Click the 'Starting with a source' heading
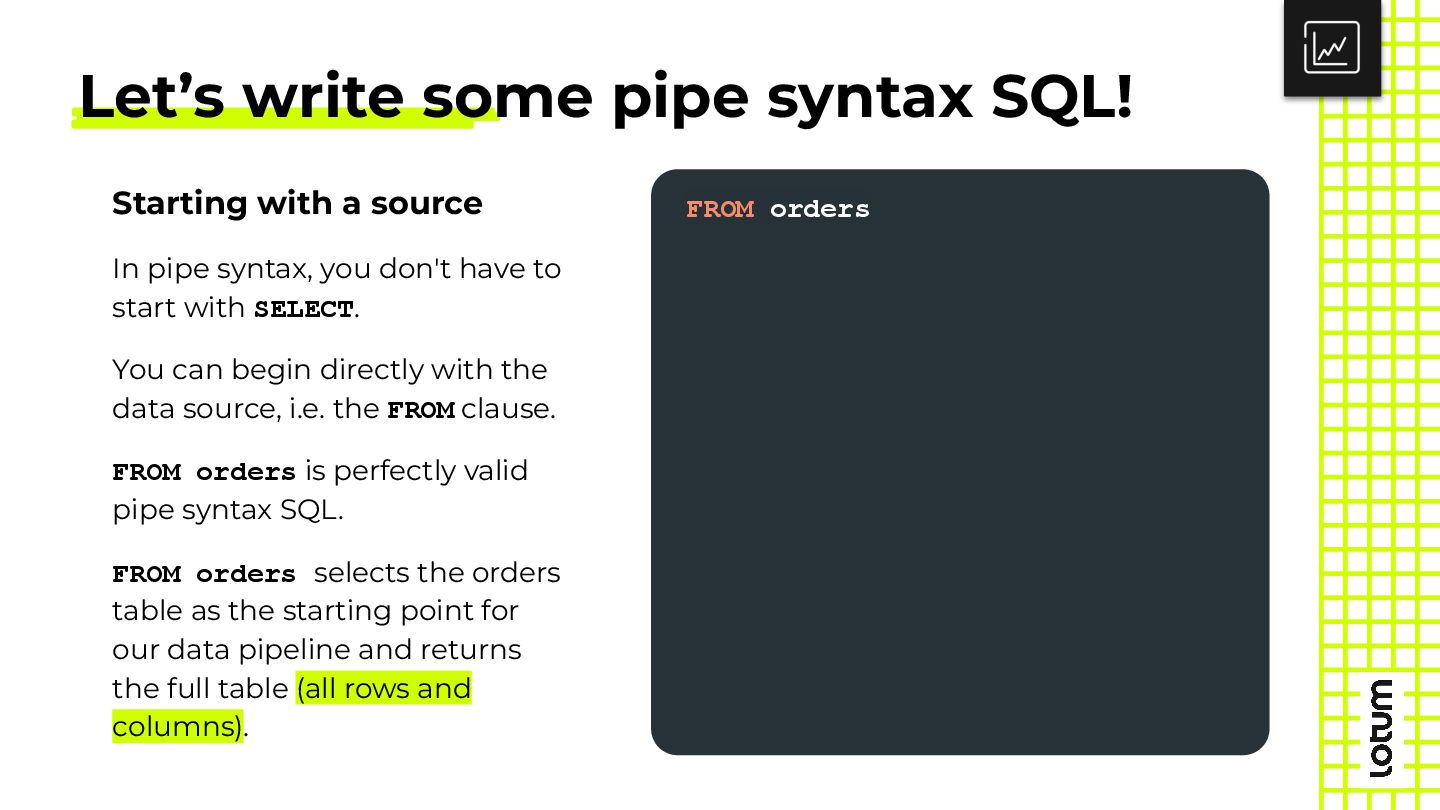1440x810 pixels. [x=297, y=203]
